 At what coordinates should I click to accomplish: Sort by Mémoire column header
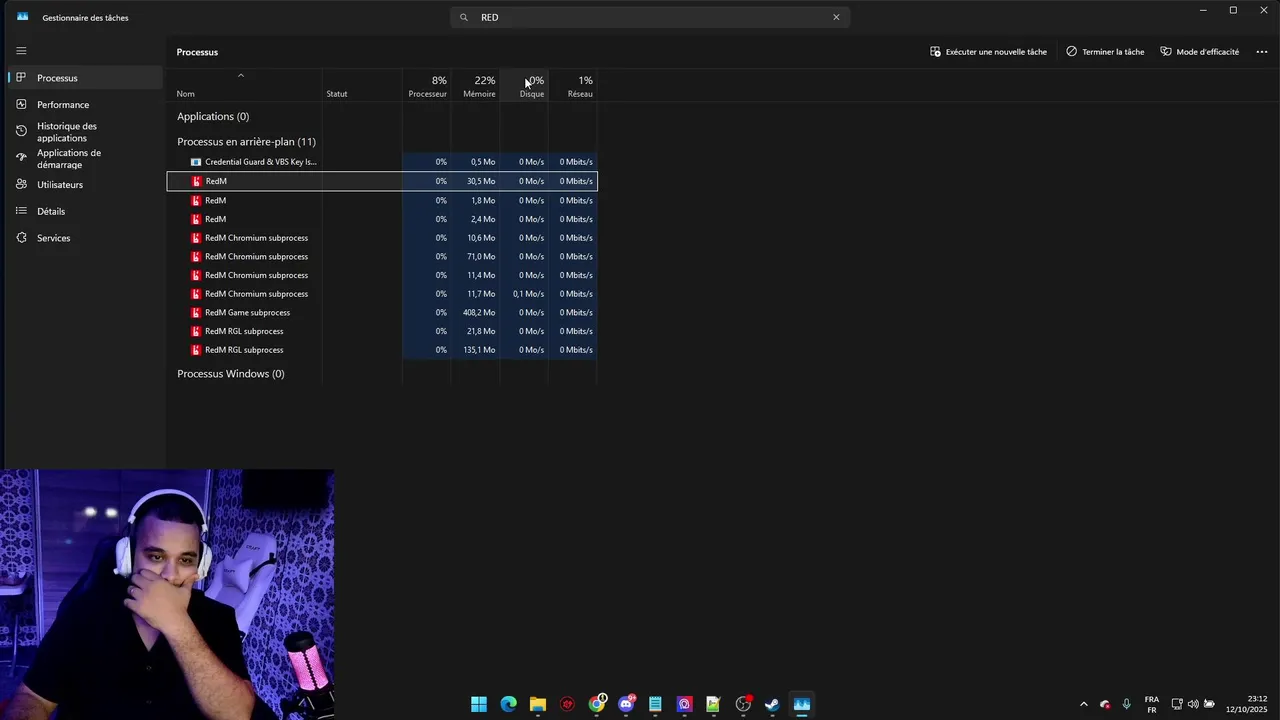pyautogui.click(x=476, y=87)
